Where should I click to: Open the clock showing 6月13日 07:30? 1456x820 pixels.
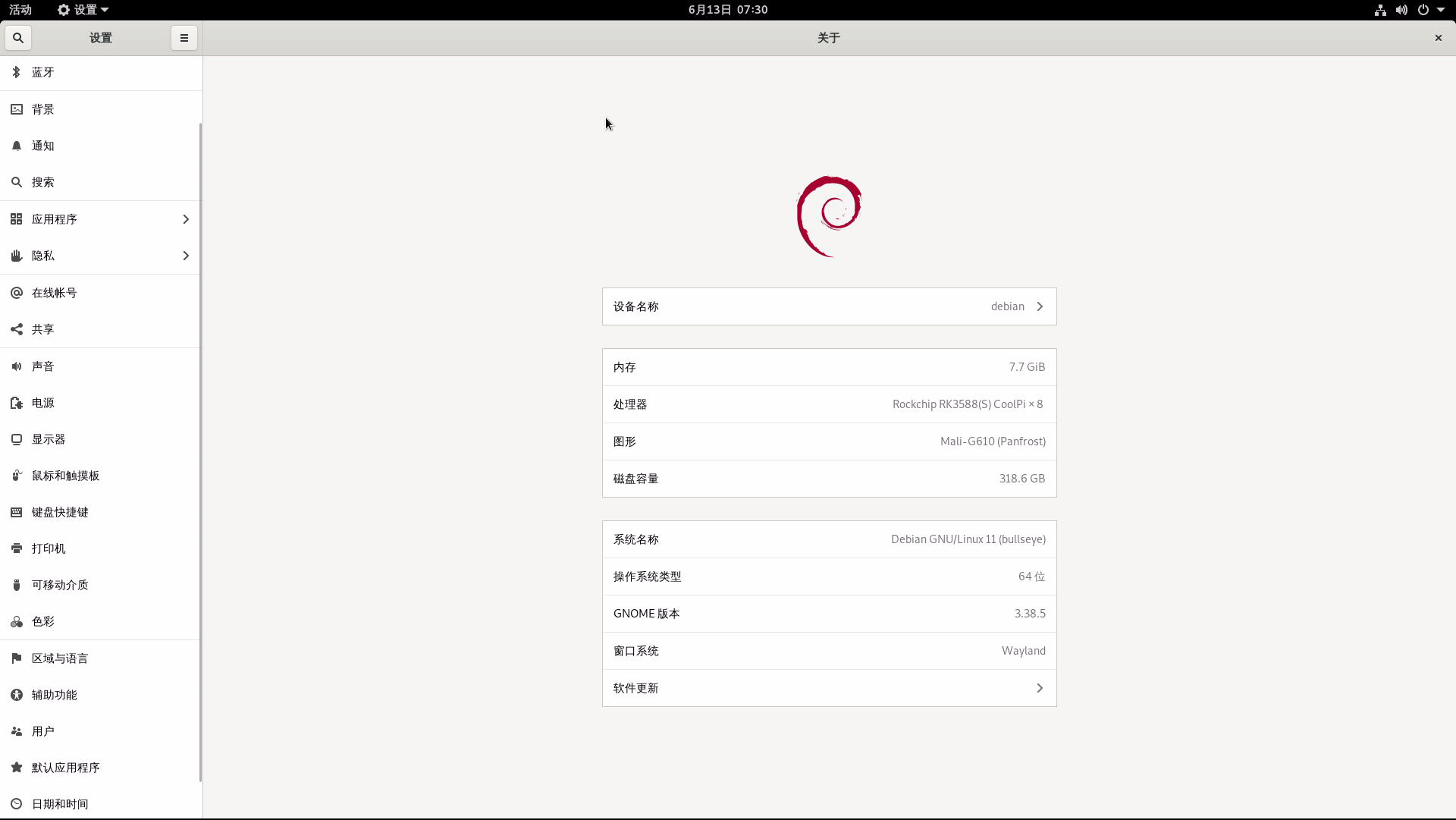click(x=728, y=10)
